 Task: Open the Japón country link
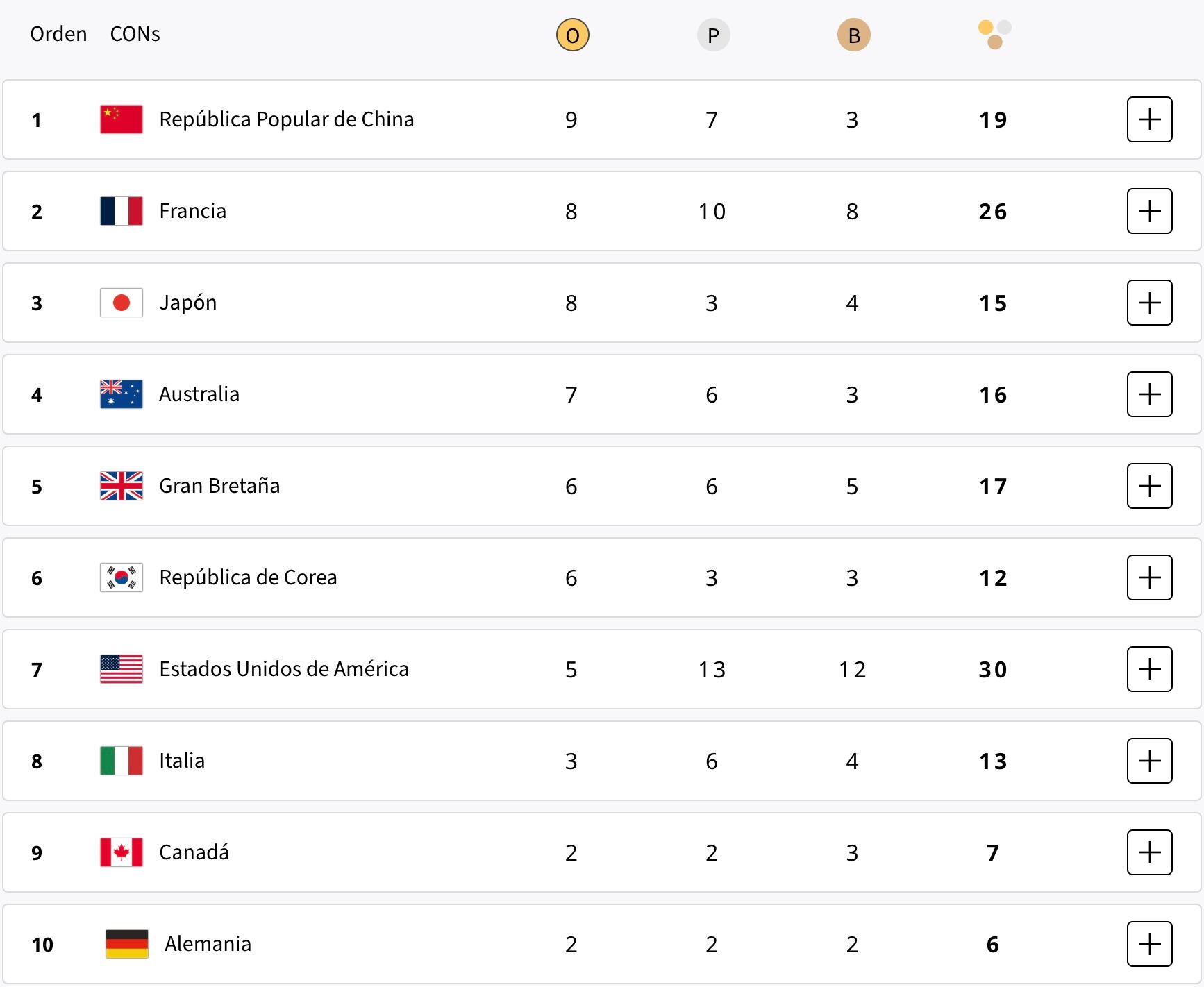point(188,303)
